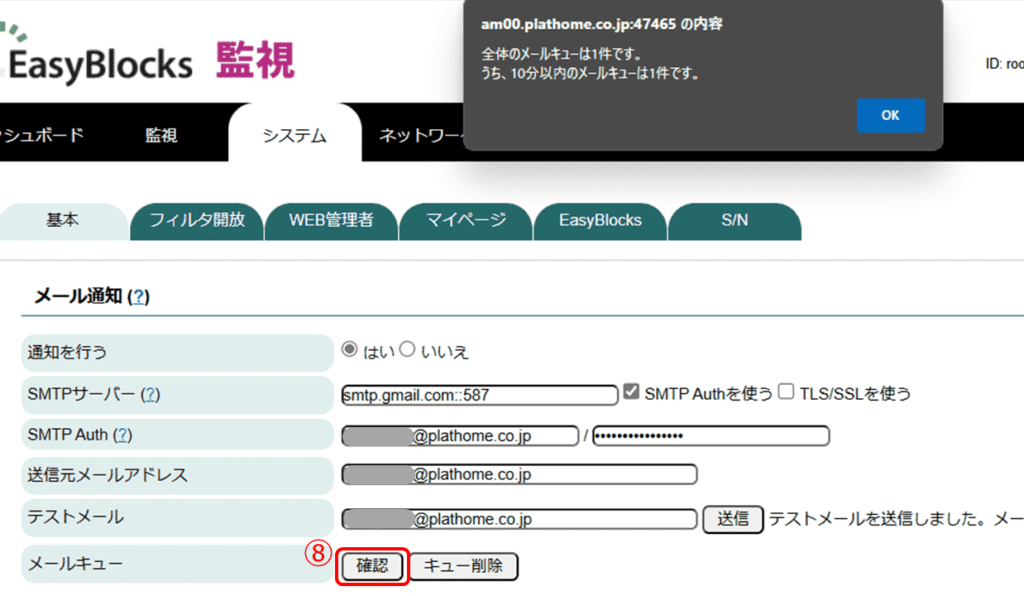Click 送信 to send the test mail
Image resolution: width=1024 pixels, height=596 pixels.
(732, 519)
